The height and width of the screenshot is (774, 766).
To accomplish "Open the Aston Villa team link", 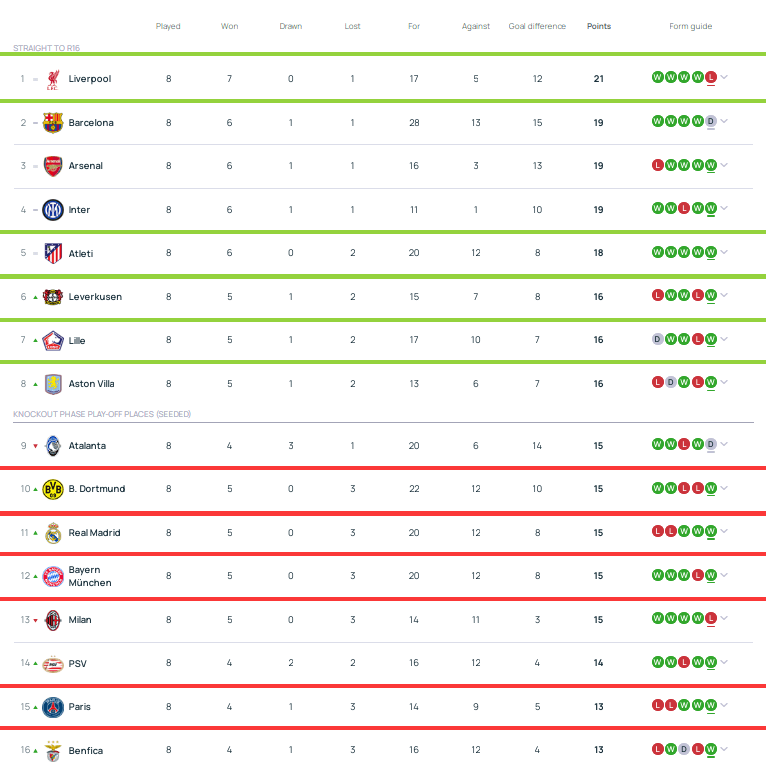I will tap(91, 384).
